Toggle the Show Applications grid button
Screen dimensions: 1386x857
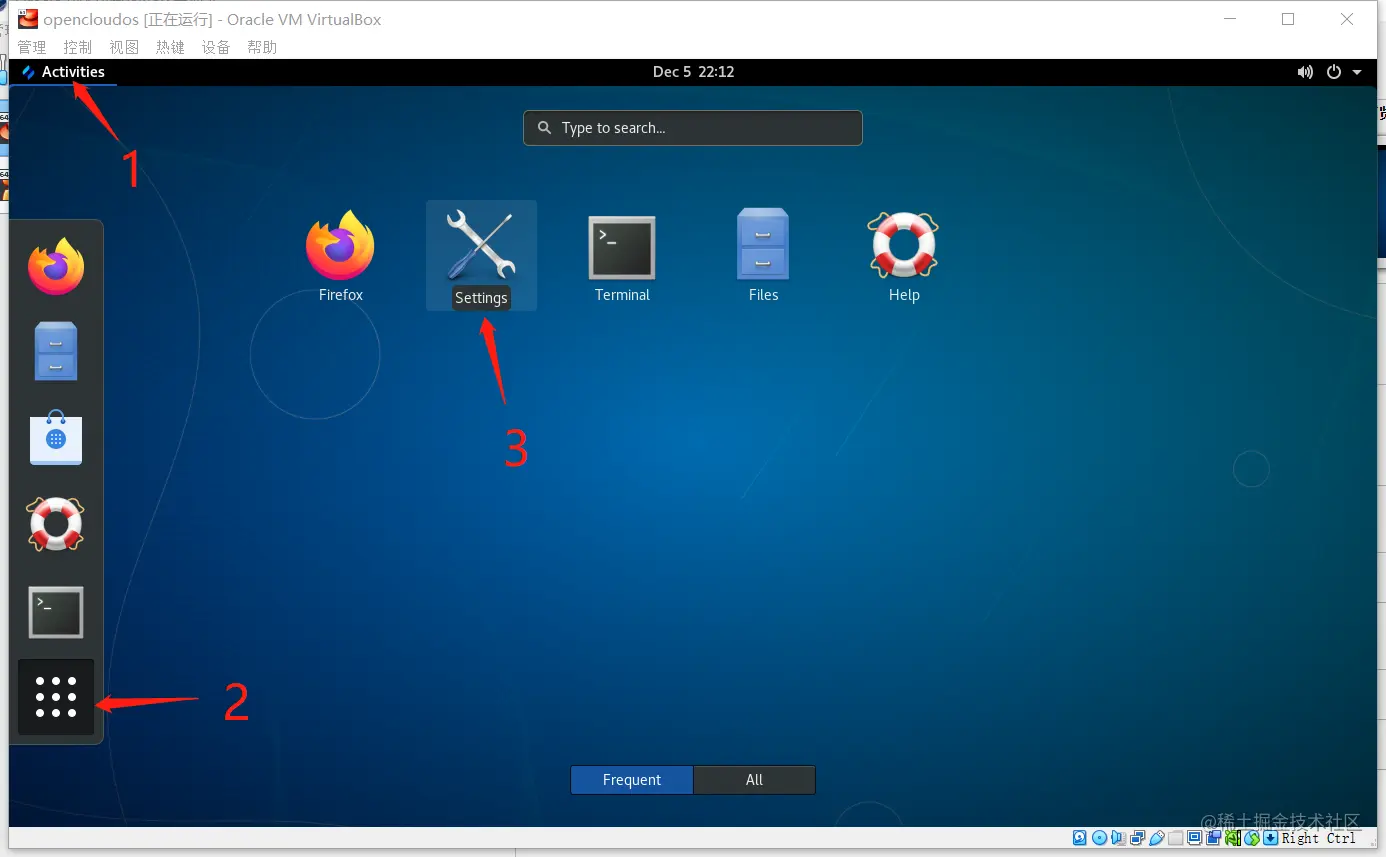[56, 697]
